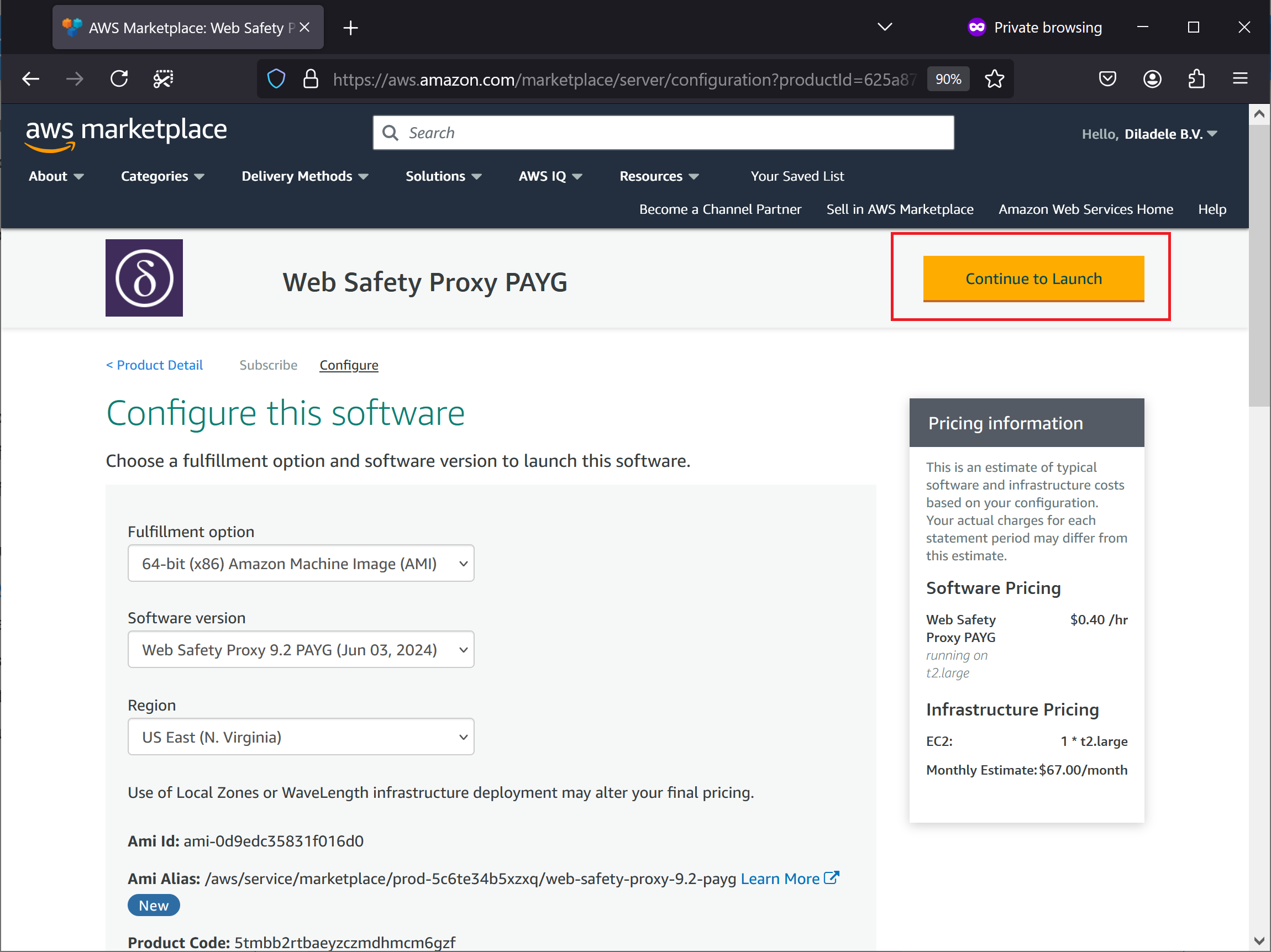Expand the Categories menu
The height and width of the screenshot is (952, 1271).
coord(162,176)
